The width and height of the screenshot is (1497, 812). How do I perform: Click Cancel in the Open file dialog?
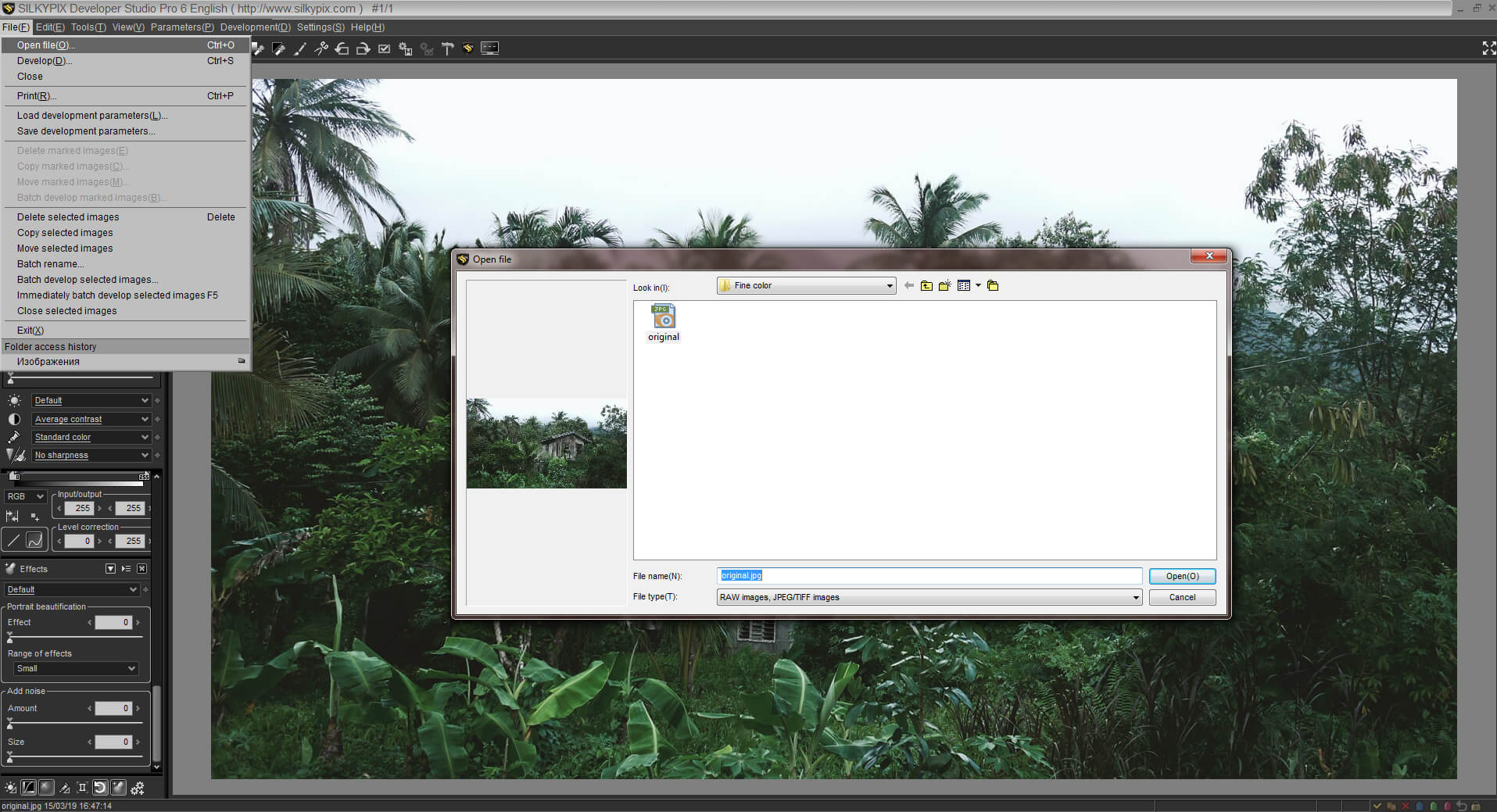tap(1181, 598)
